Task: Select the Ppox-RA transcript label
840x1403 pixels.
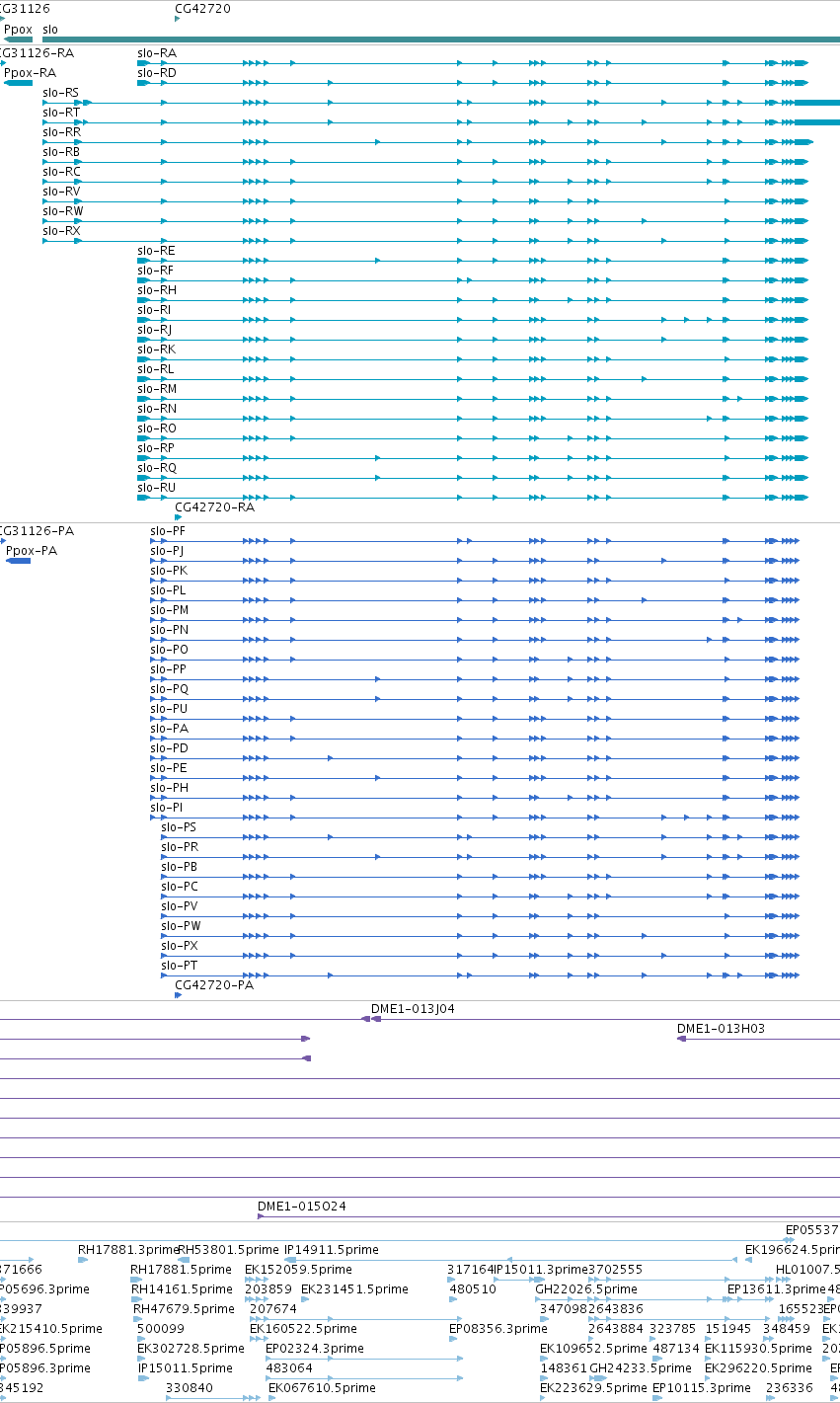Action: [x=30, y=73]
